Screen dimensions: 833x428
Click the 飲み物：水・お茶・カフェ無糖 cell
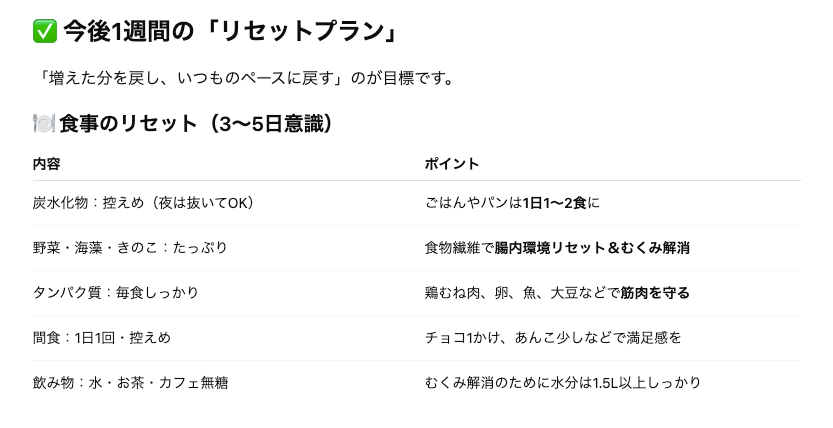tap(131, 383)
